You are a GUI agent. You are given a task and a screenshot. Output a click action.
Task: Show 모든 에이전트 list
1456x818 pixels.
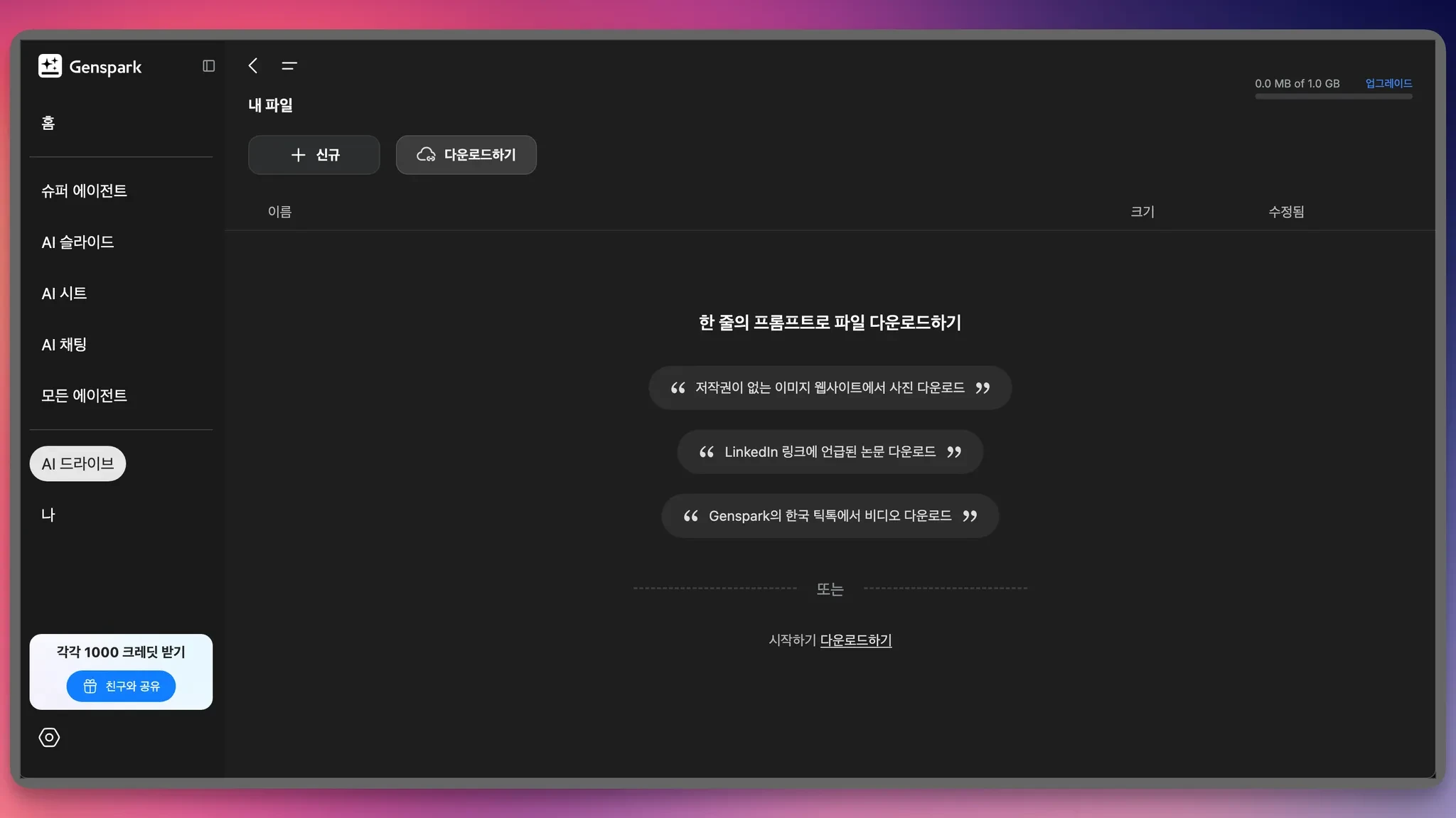84,395
